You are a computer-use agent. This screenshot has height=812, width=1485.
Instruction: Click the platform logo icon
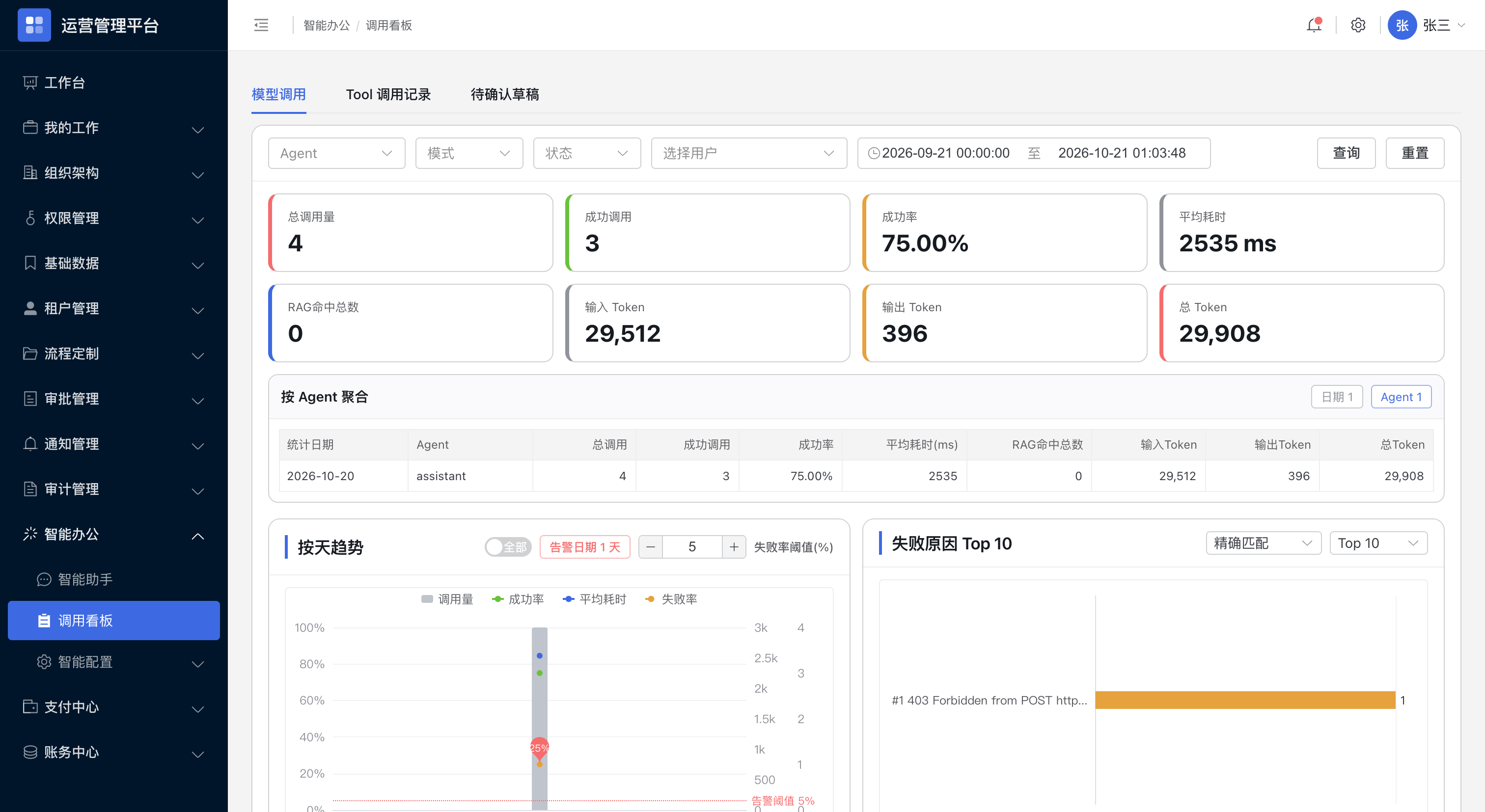[34, 25]
